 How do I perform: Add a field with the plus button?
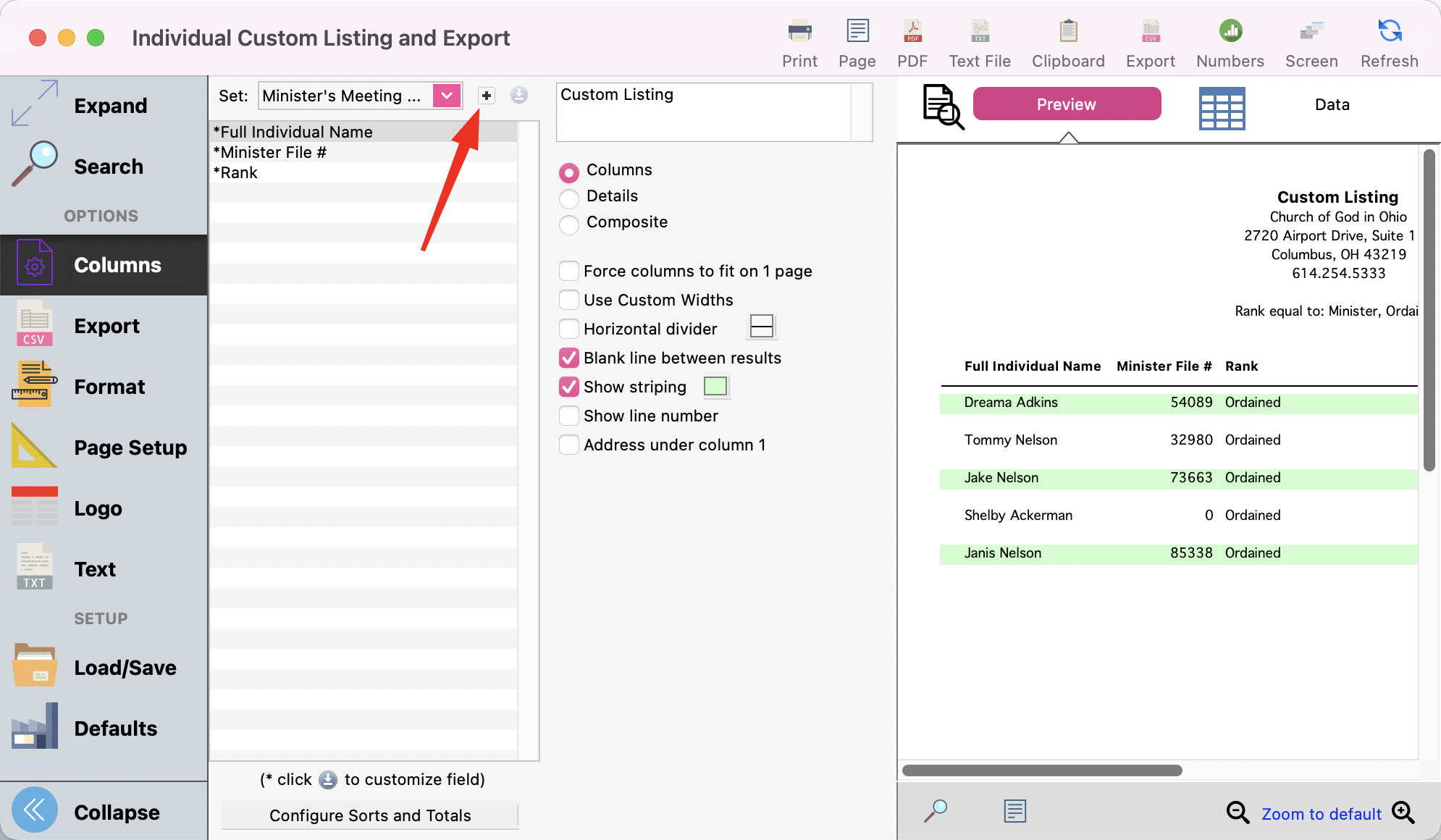487,96
